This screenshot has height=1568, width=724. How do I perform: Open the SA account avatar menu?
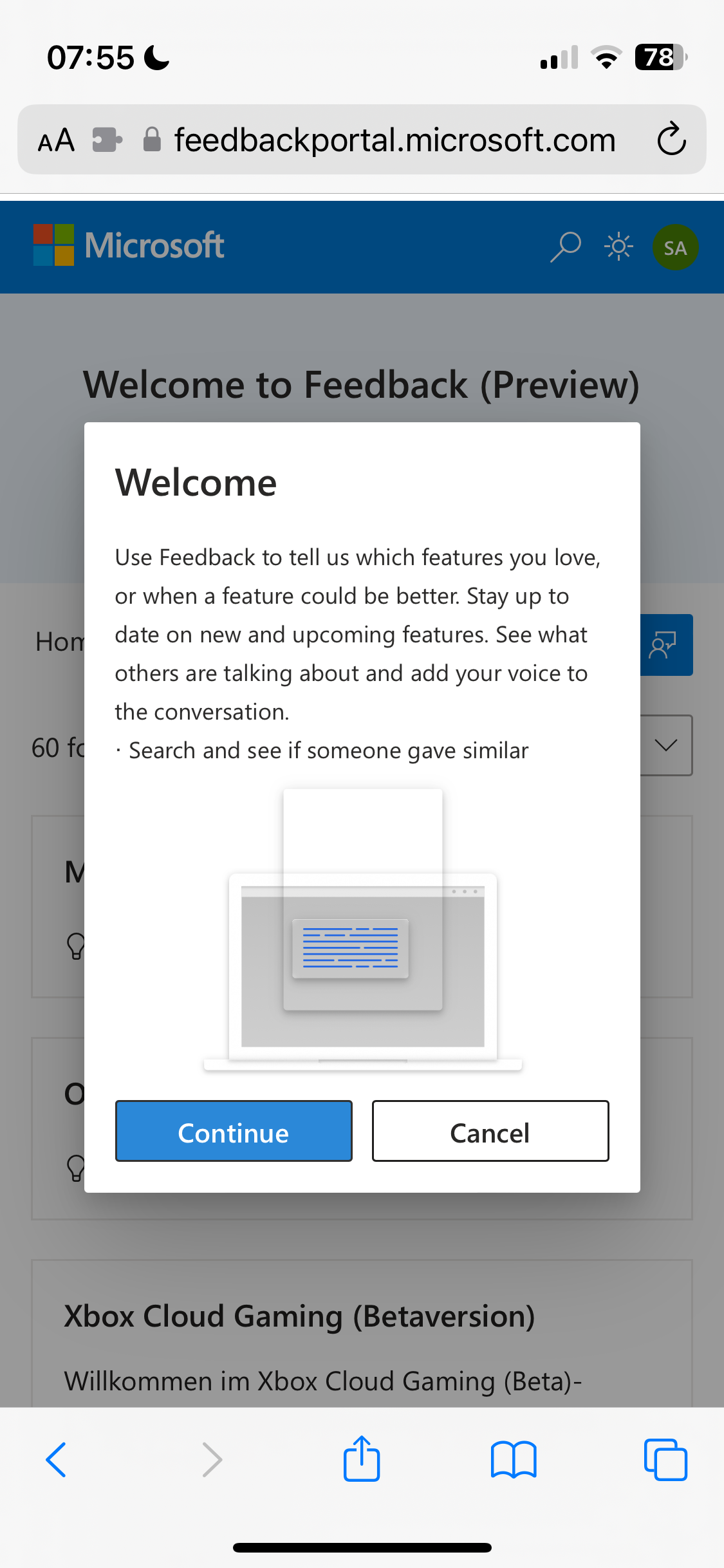point(675,247)
